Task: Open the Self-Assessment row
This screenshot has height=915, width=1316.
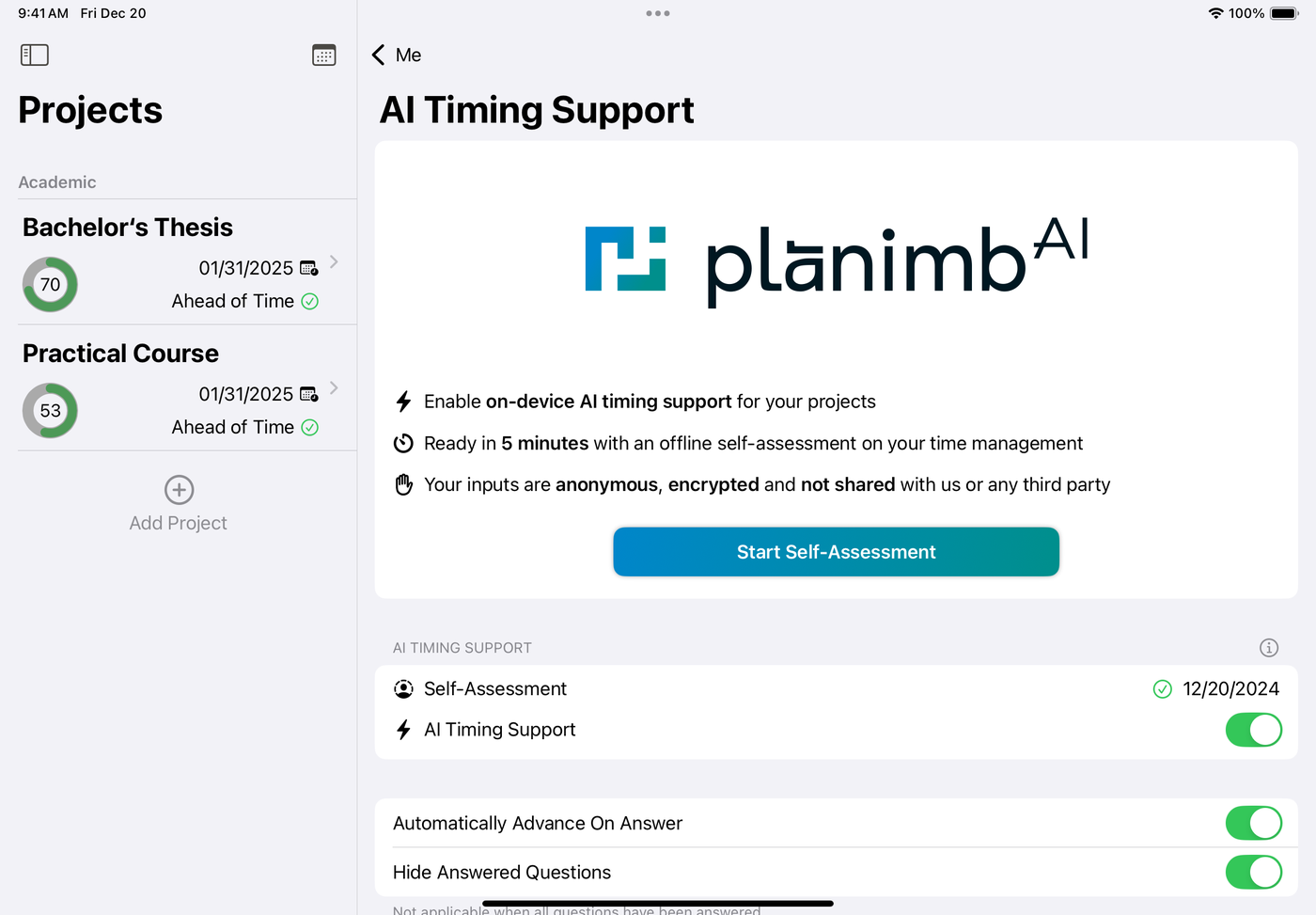Action: [836, 689]
